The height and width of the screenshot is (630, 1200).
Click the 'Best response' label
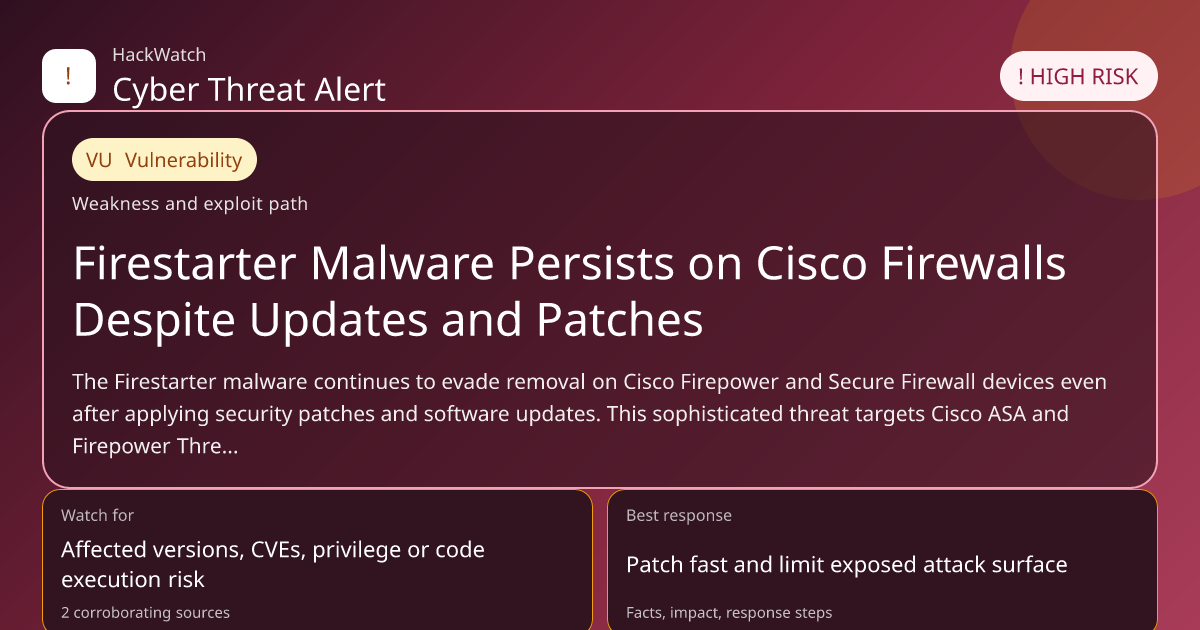[x=678, y=515]
